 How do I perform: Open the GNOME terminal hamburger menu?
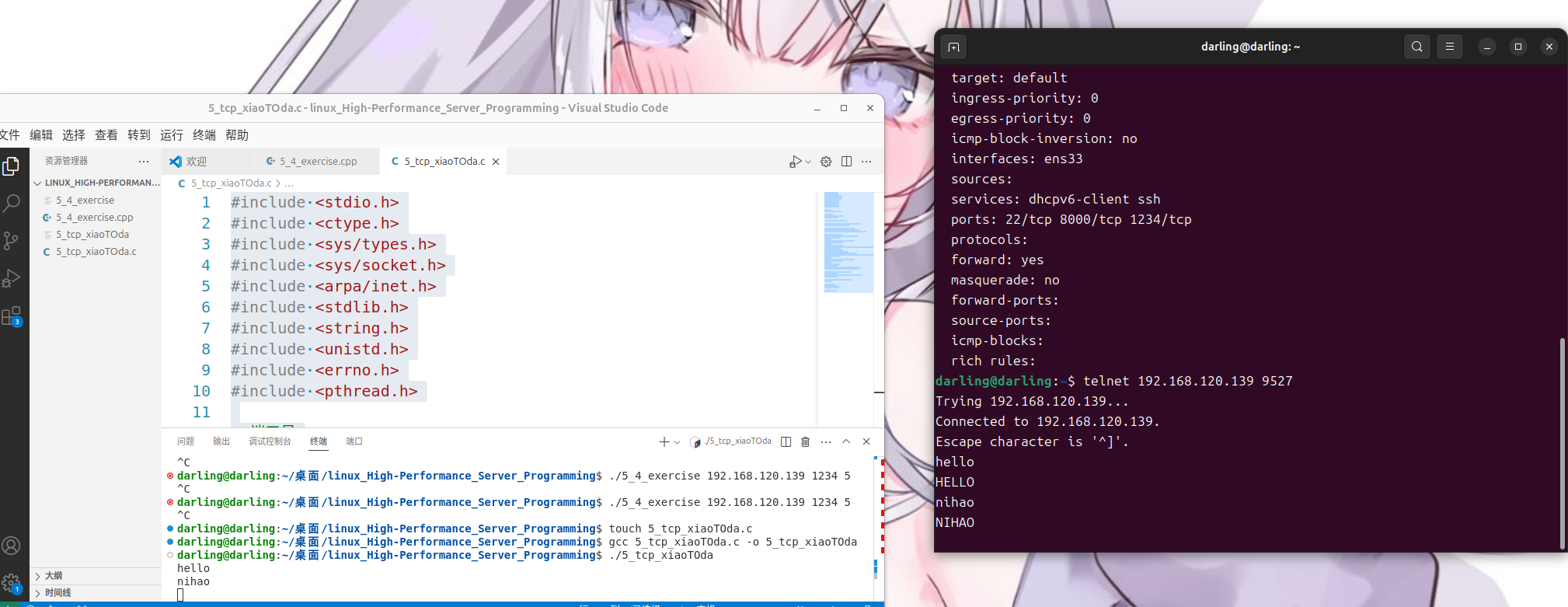point(1450,47)
